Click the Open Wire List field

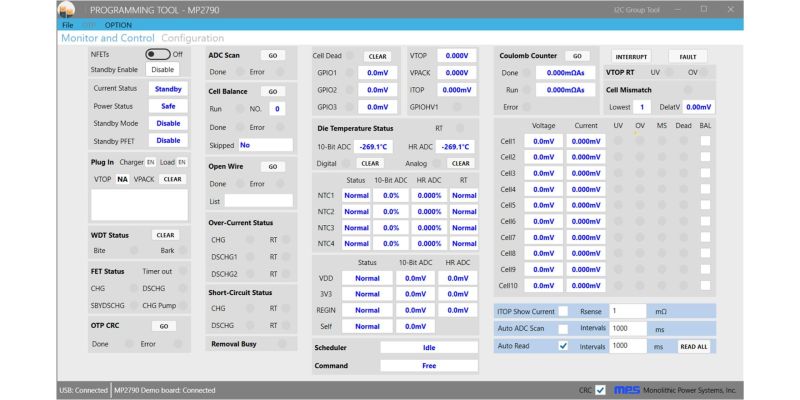259,201
